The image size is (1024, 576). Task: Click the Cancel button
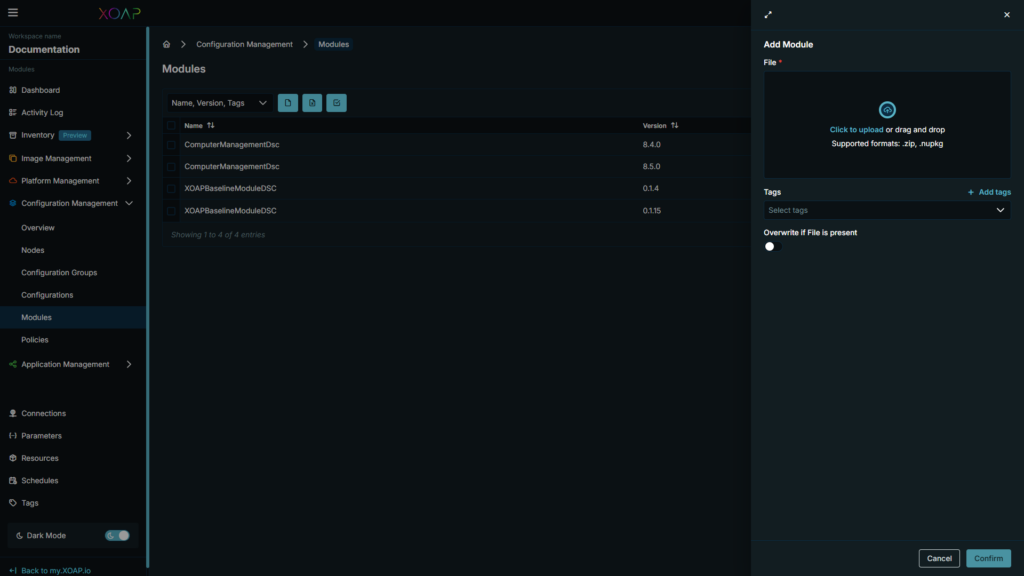point(939,558)
